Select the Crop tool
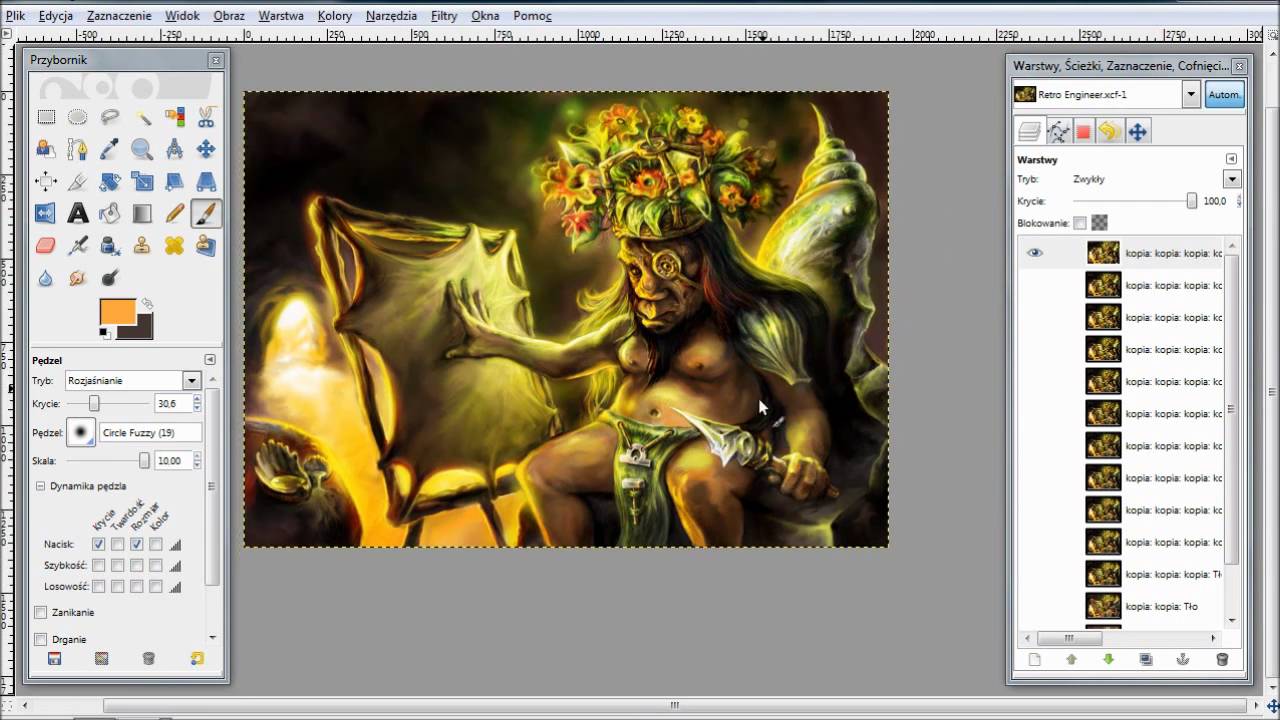 78,181
